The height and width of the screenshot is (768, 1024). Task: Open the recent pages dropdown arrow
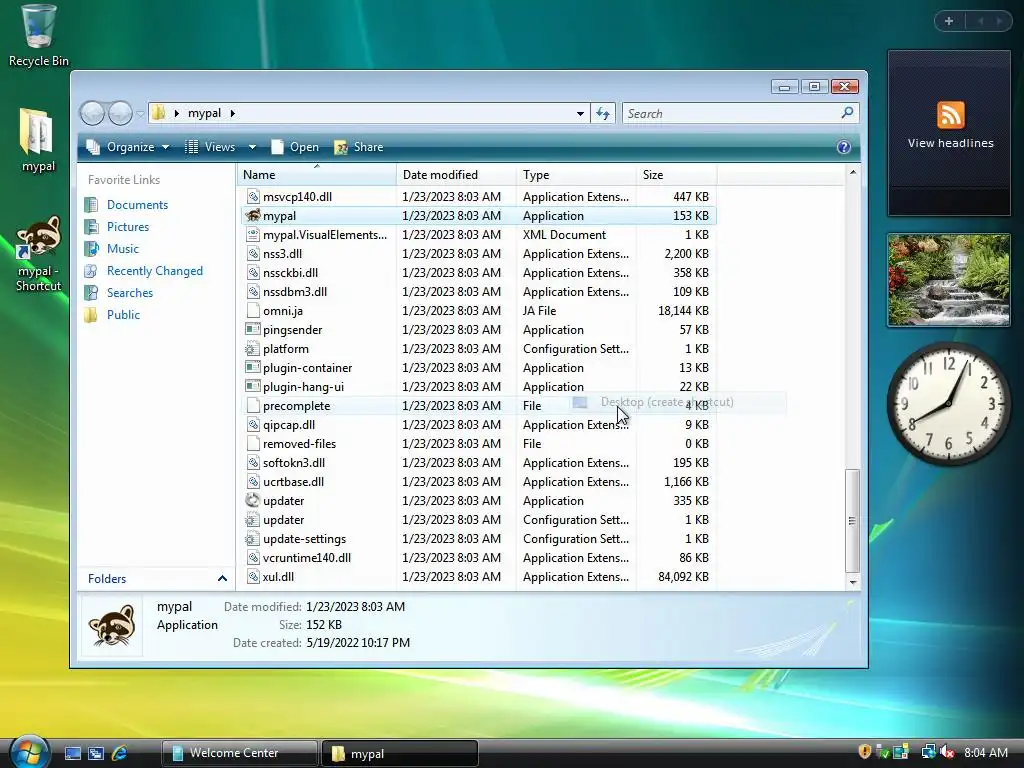140,114
